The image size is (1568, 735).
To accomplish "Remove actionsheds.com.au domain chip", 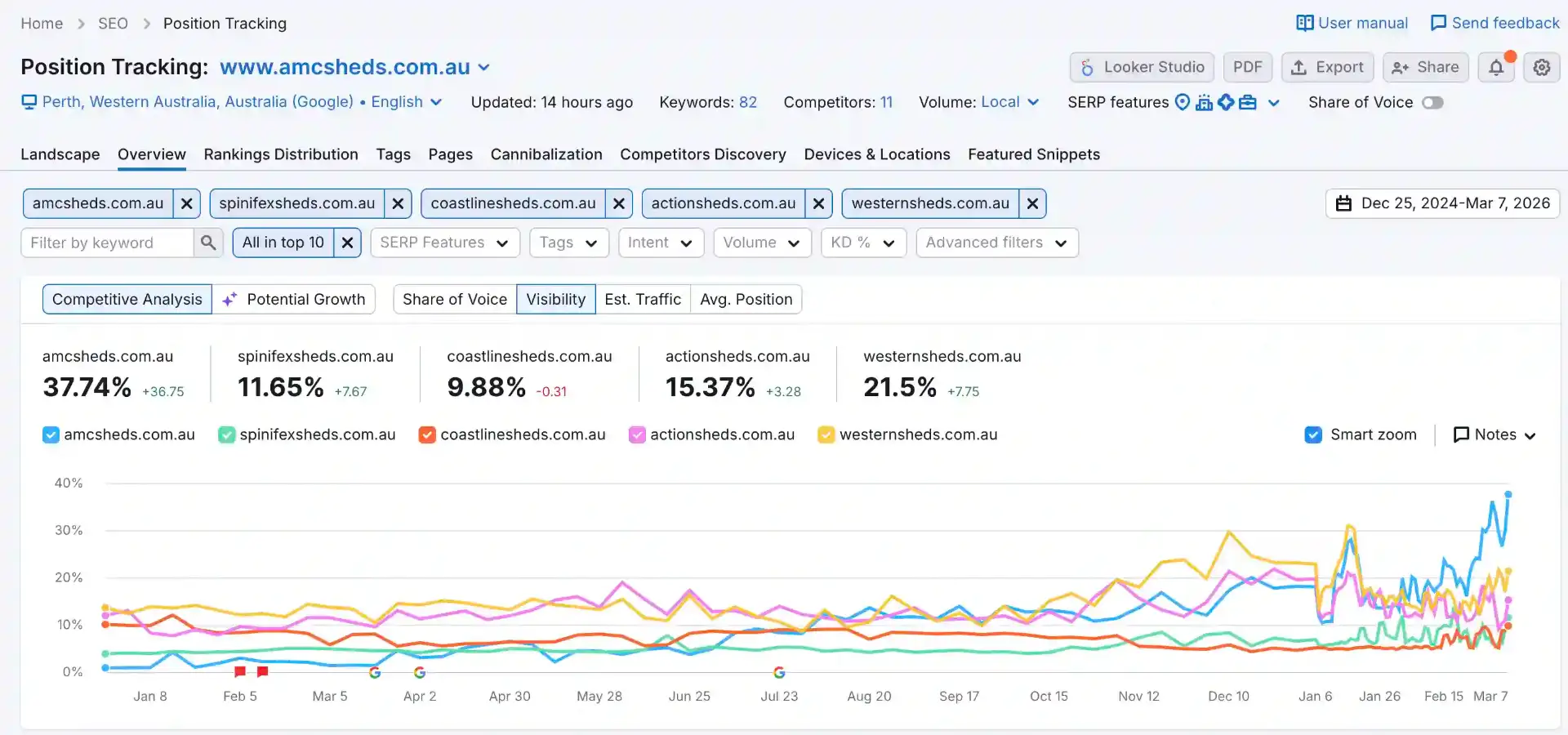I will pos(818,203).
